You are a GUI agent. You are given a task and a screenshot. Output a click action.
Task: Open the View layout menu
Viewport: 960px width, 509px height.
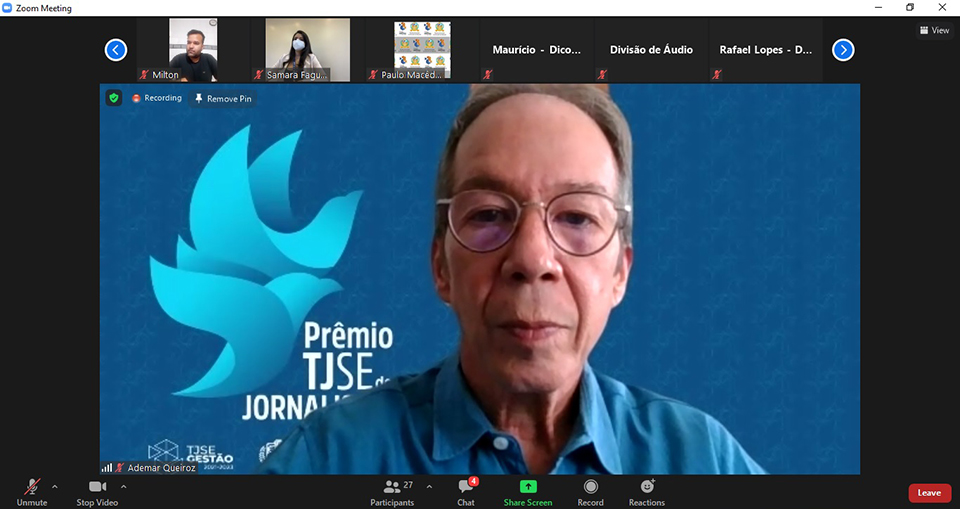coord(934,30)
